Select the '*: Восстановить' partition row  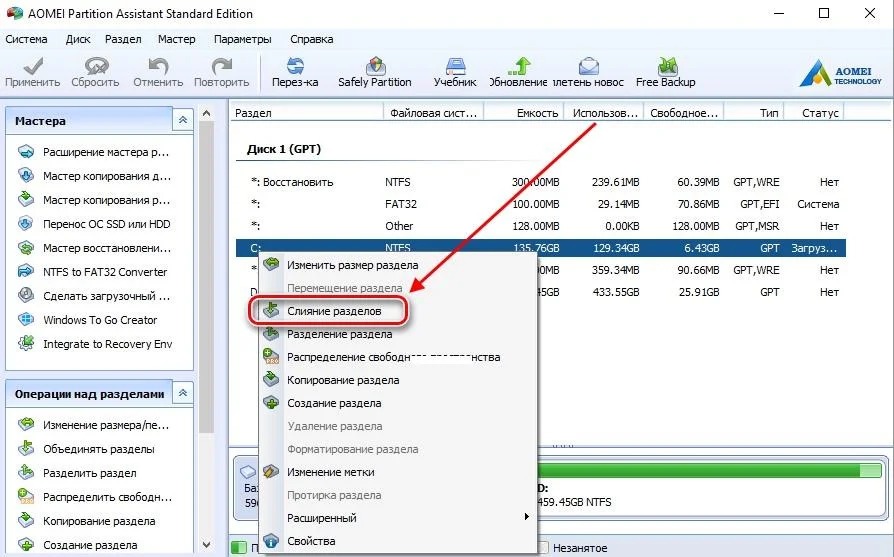pos(541,182)
